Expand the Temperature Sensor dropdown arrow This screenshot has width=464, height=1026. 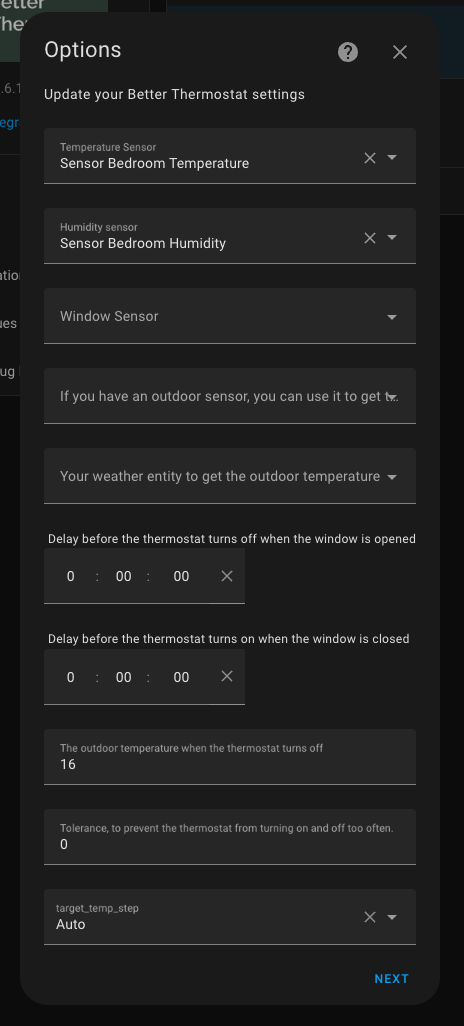392,158
